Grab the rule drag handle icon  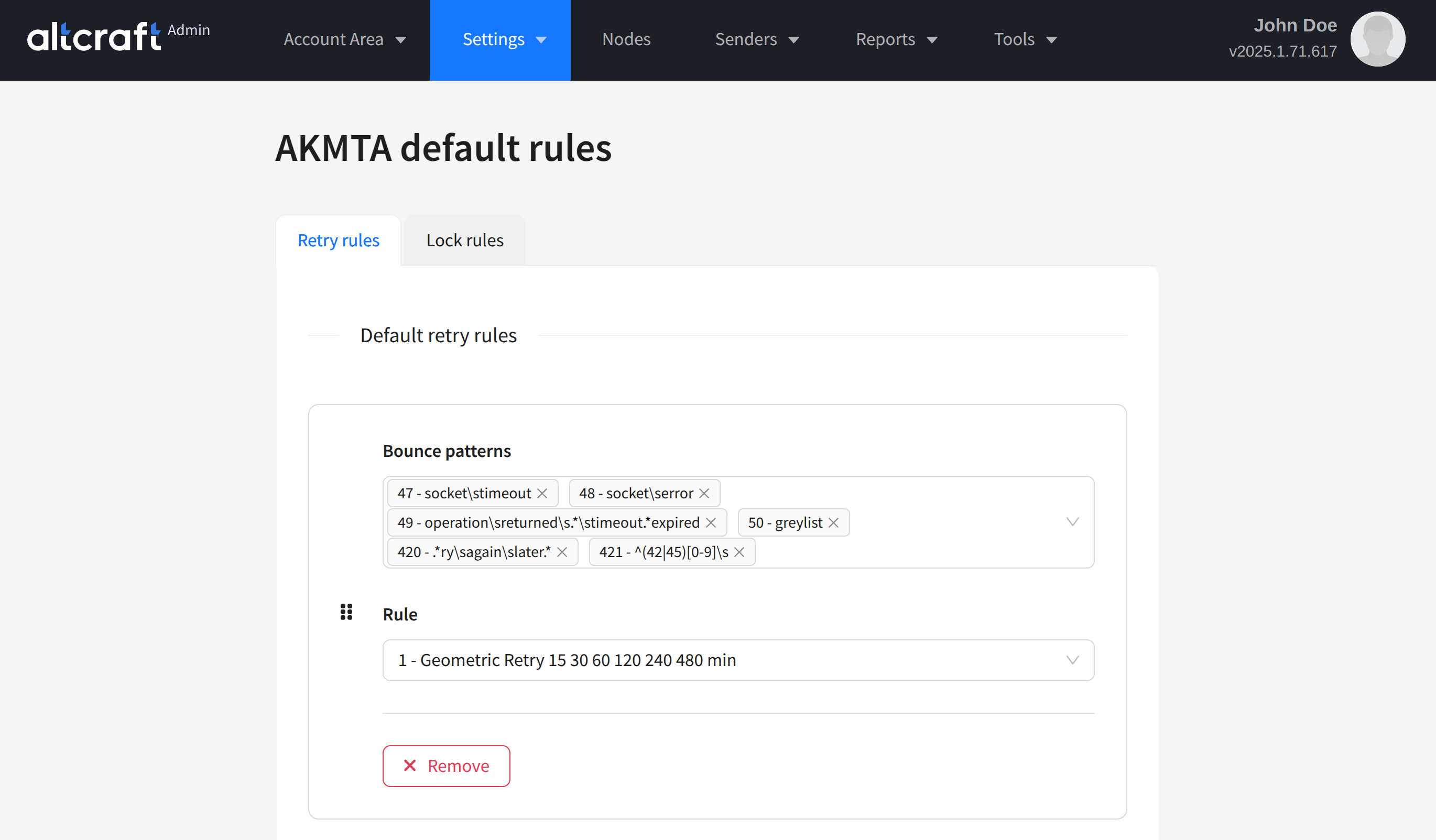[x=346, y=612]
